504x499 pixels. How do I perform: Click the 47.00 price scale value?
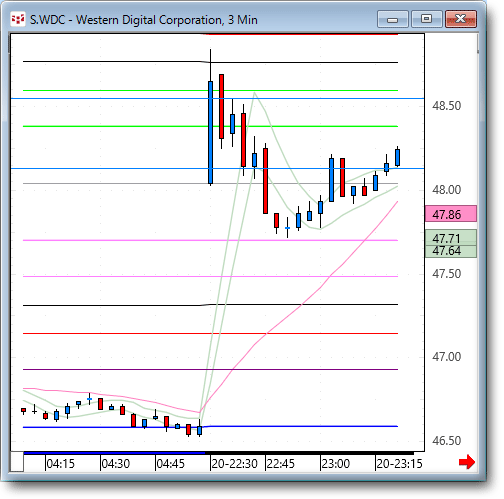[447, 357]
